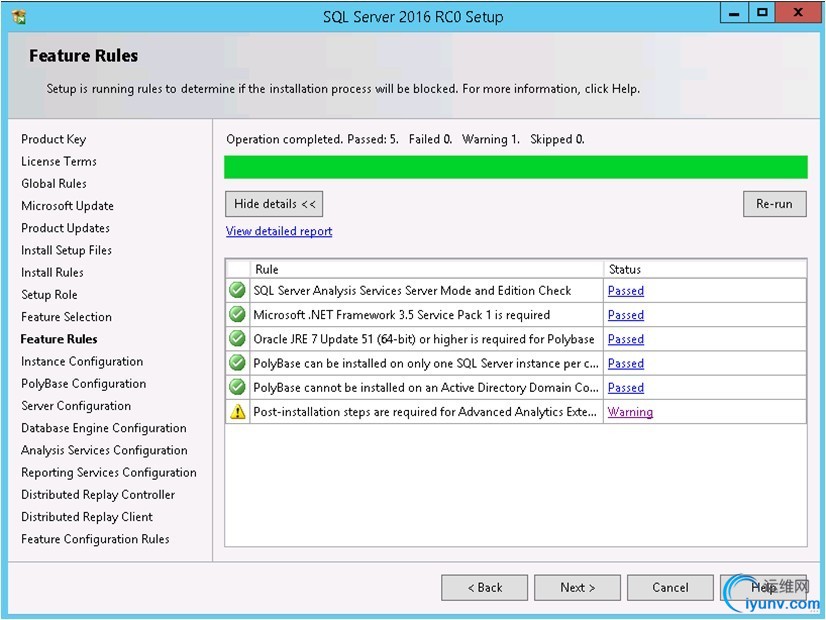Viewport: 826px width, 620px height.
Task: Click 'PolyBase cannot be installed on an Active Directory' text
Action: click(426, 388)
